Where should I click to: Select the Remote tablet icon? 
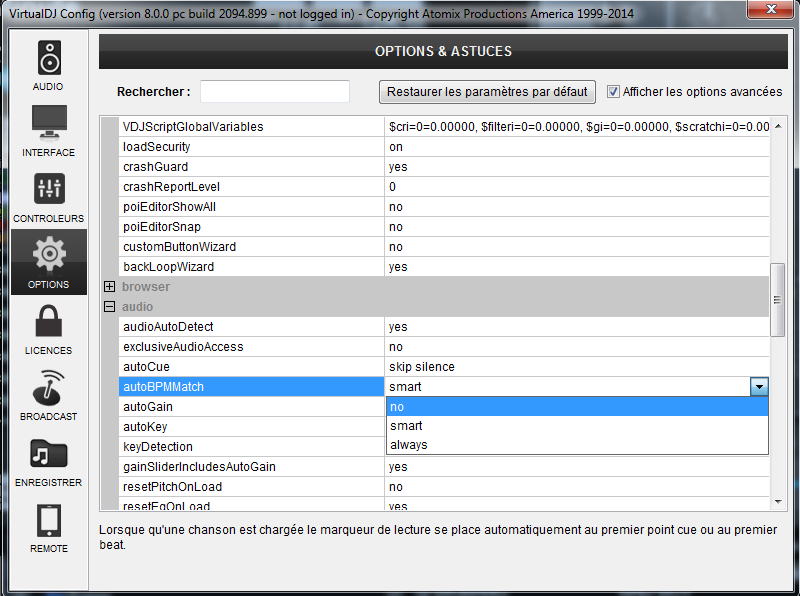49,520
